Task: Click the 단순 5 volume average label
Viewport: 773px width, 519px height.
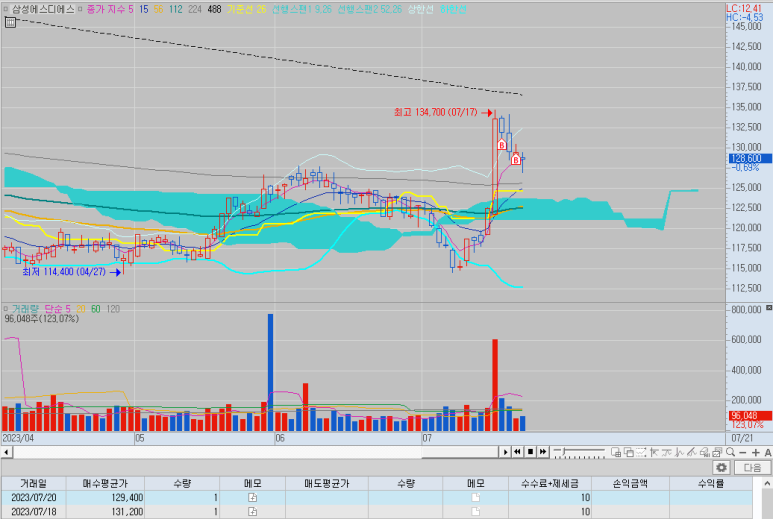Action: coord(57,309)
